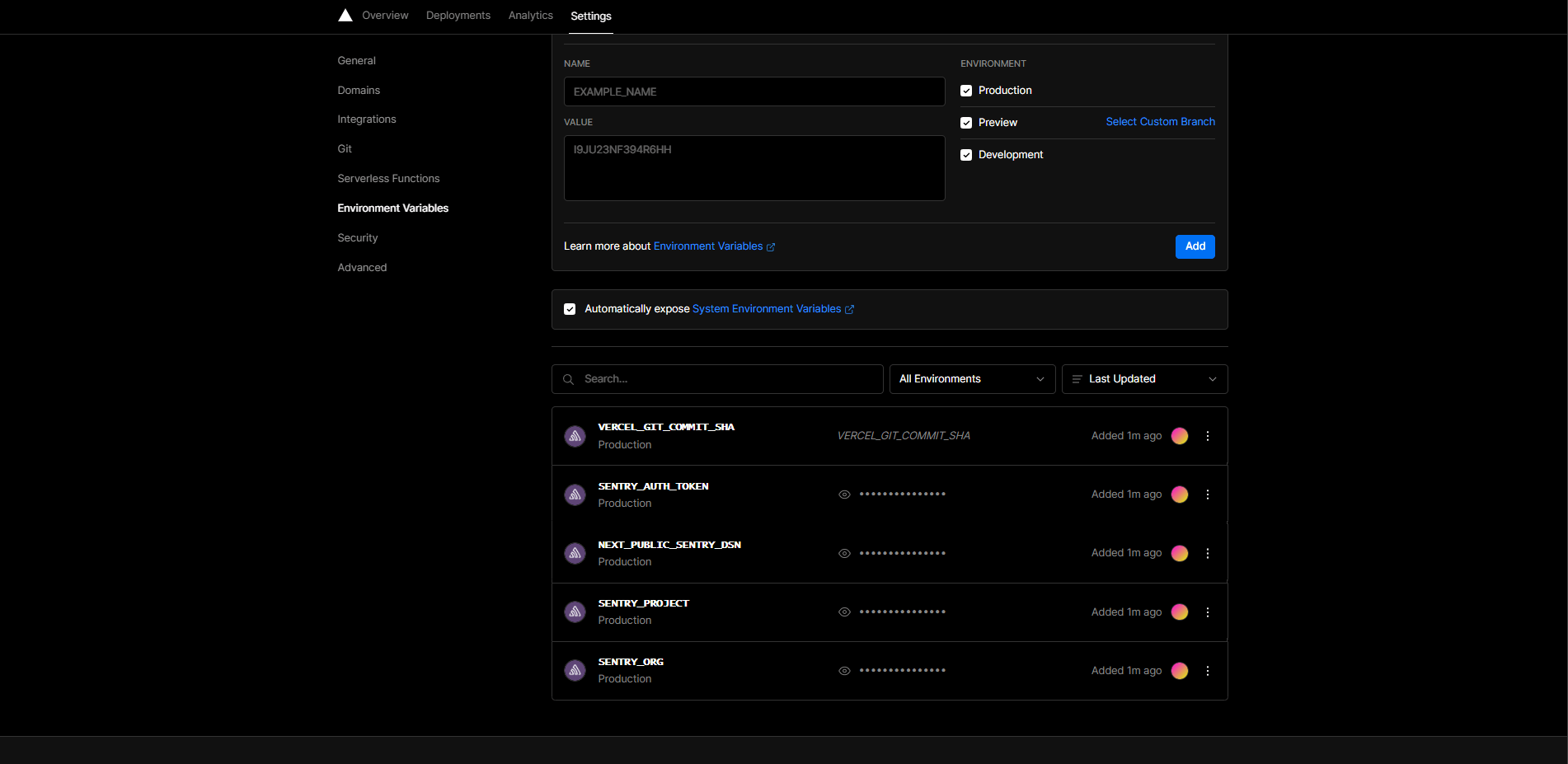Screen dimensions: 1568x764
Task: Open Integrations settings in sidebar
Action: click(x=367, y=120)
